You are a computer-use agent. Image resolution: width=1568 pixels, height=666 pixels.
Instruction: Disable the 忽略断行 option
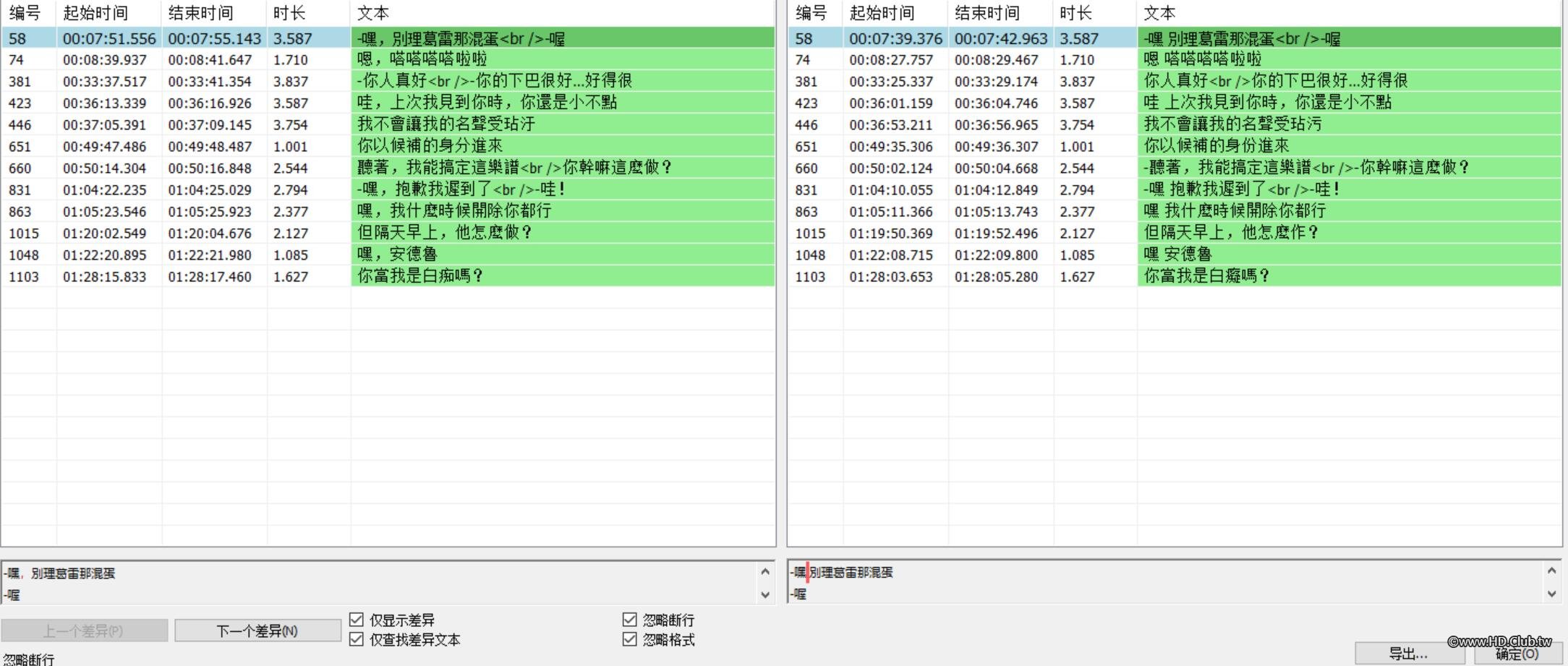point(629,619)
